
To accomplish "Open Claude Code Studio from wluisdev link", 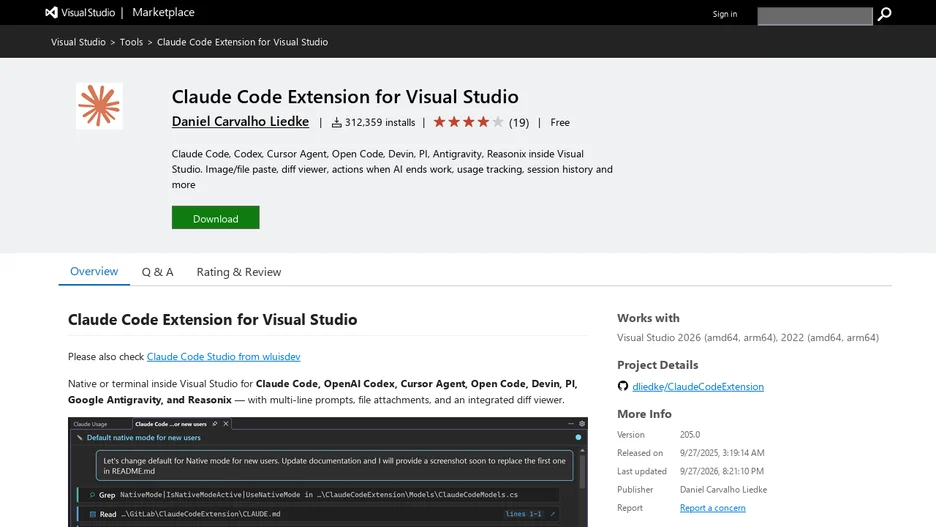I will [x=223, y=356].
